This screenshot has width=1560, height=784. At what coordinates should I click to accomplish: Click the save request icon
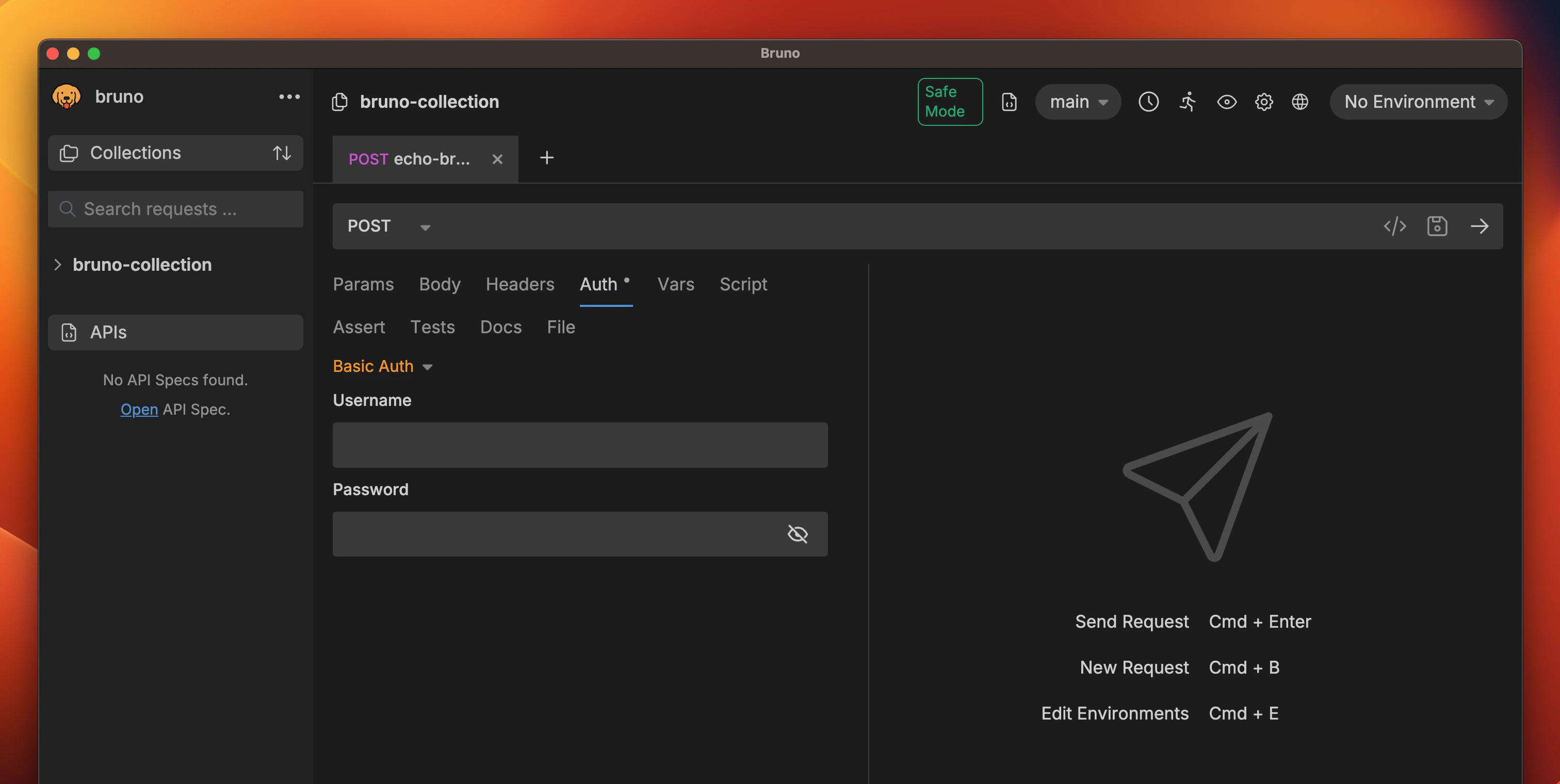coord(1437,226)
